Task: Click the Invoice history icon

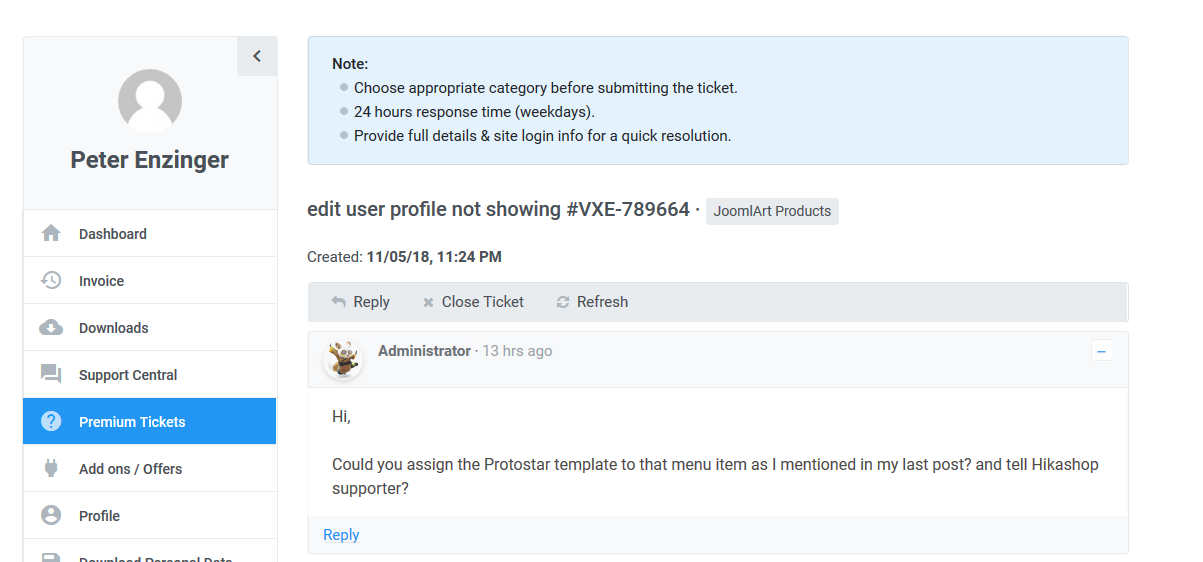Action: point(51,281)
